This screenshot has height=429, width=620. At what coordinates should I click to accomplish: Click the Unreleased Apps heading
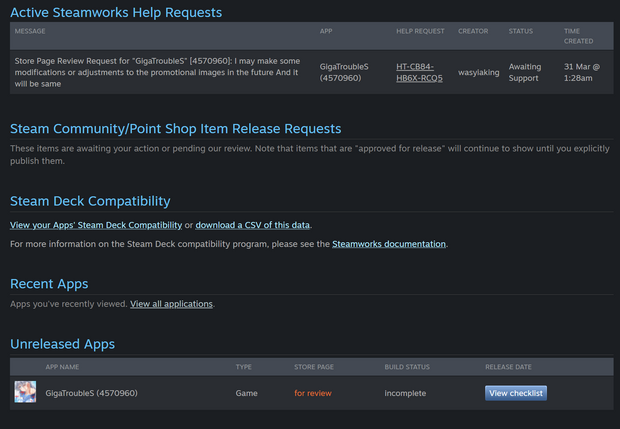point(62,344)
